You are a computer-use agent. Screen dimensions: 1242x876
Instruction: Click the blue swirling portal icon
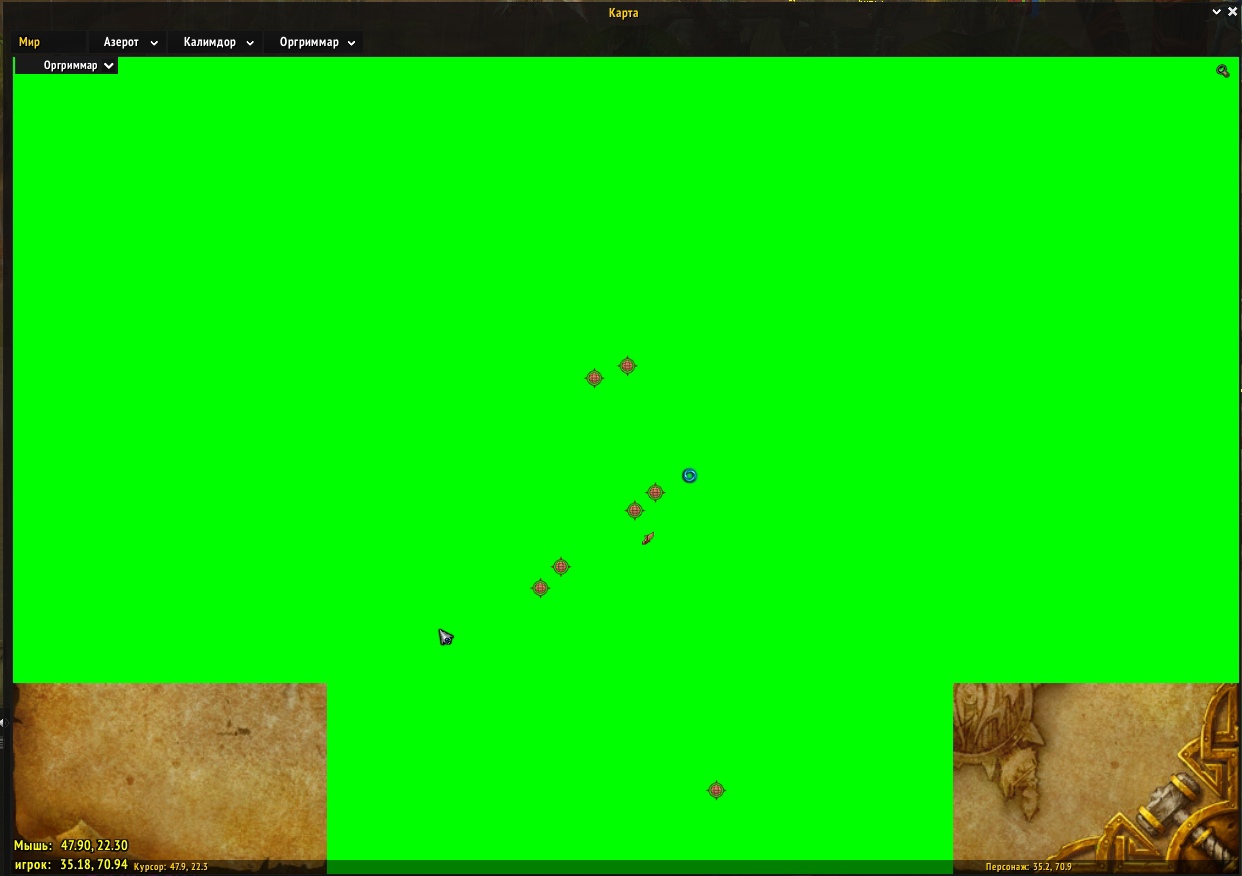click(689, 476)
